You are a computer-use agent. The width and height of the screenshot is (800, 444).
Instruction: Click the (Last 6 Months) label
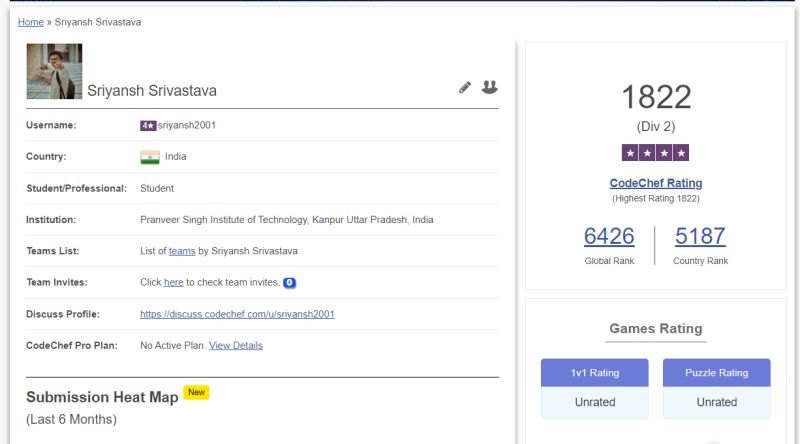coord(71,420)
